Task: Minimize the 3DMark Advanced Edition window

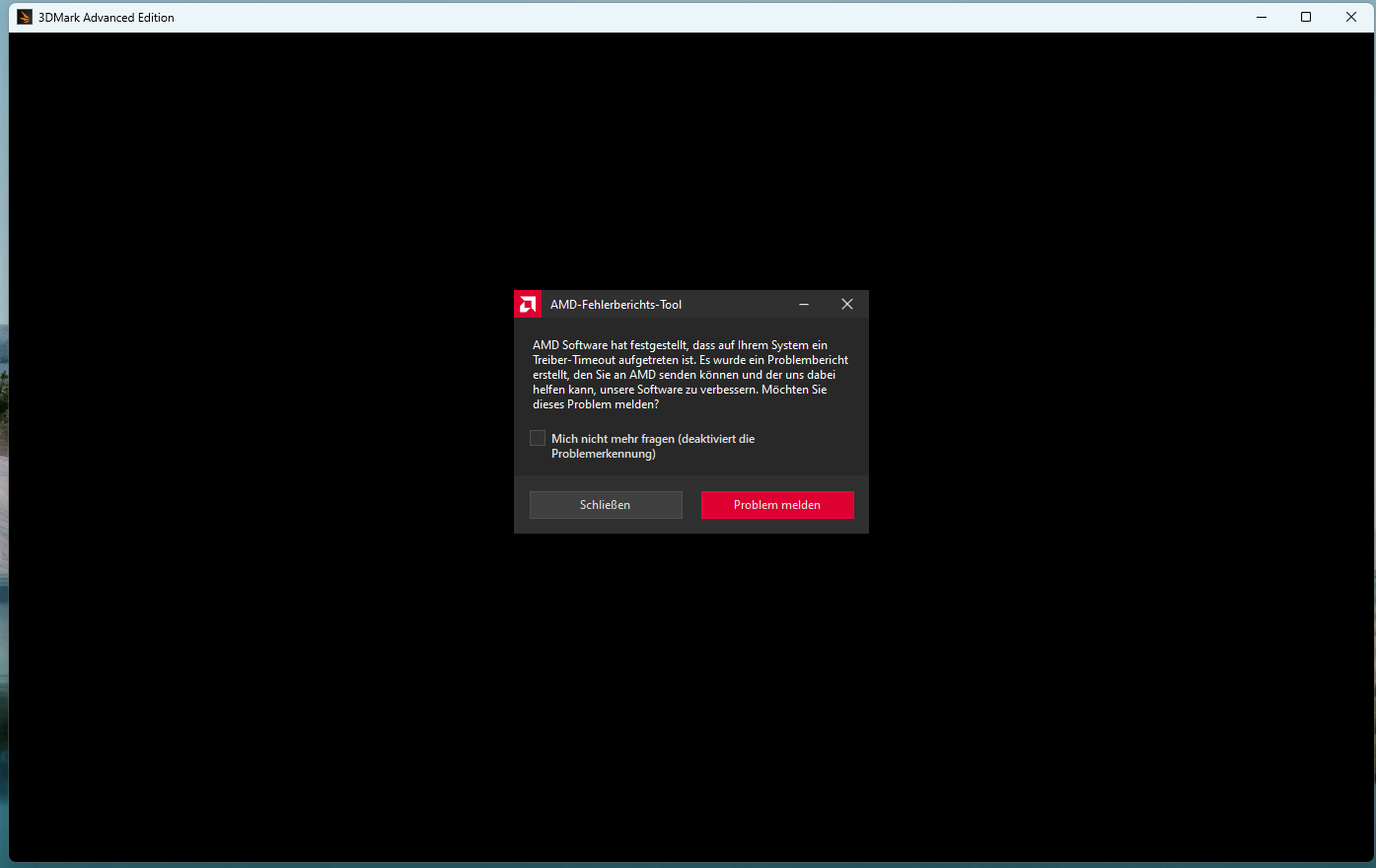Action: (x=1262, y=17)
